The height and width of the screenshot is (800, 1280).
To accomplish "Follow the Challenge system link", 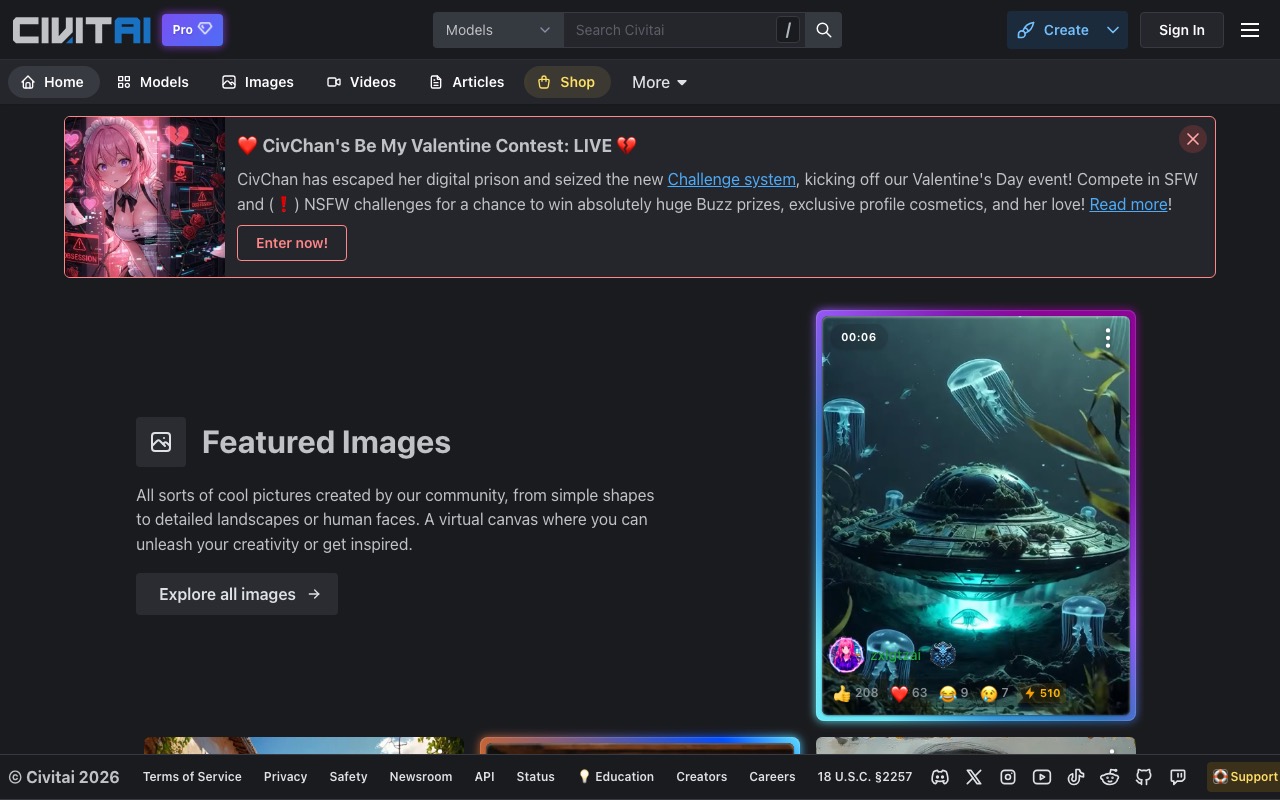I will click(731, 179).
